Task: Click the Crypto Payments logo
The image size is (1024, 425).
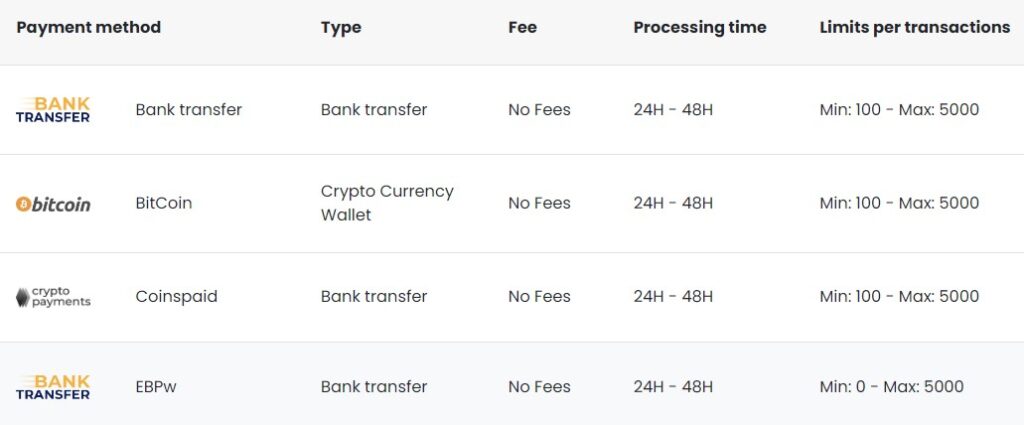Action: pyautogui.click(x=53, y=297)
